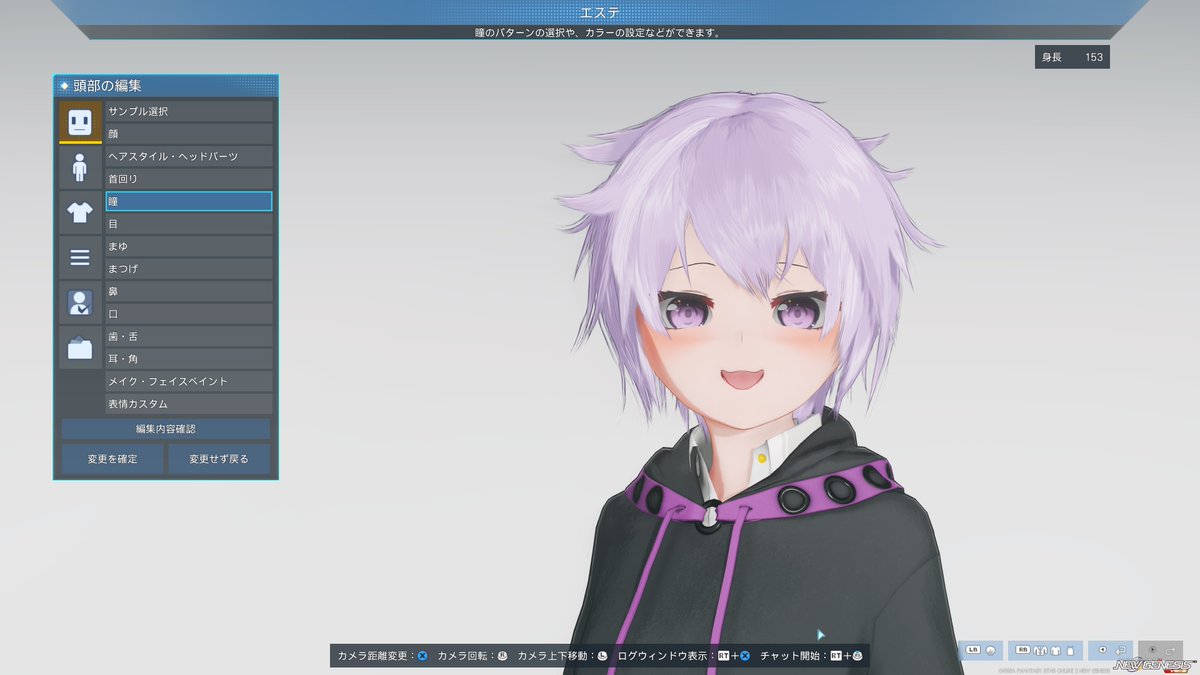Viewport: 1200px width, 675px height.
Task: Open ヘアスタイル・ヘッドパーツ entry
Action: [x=189, y=156]
